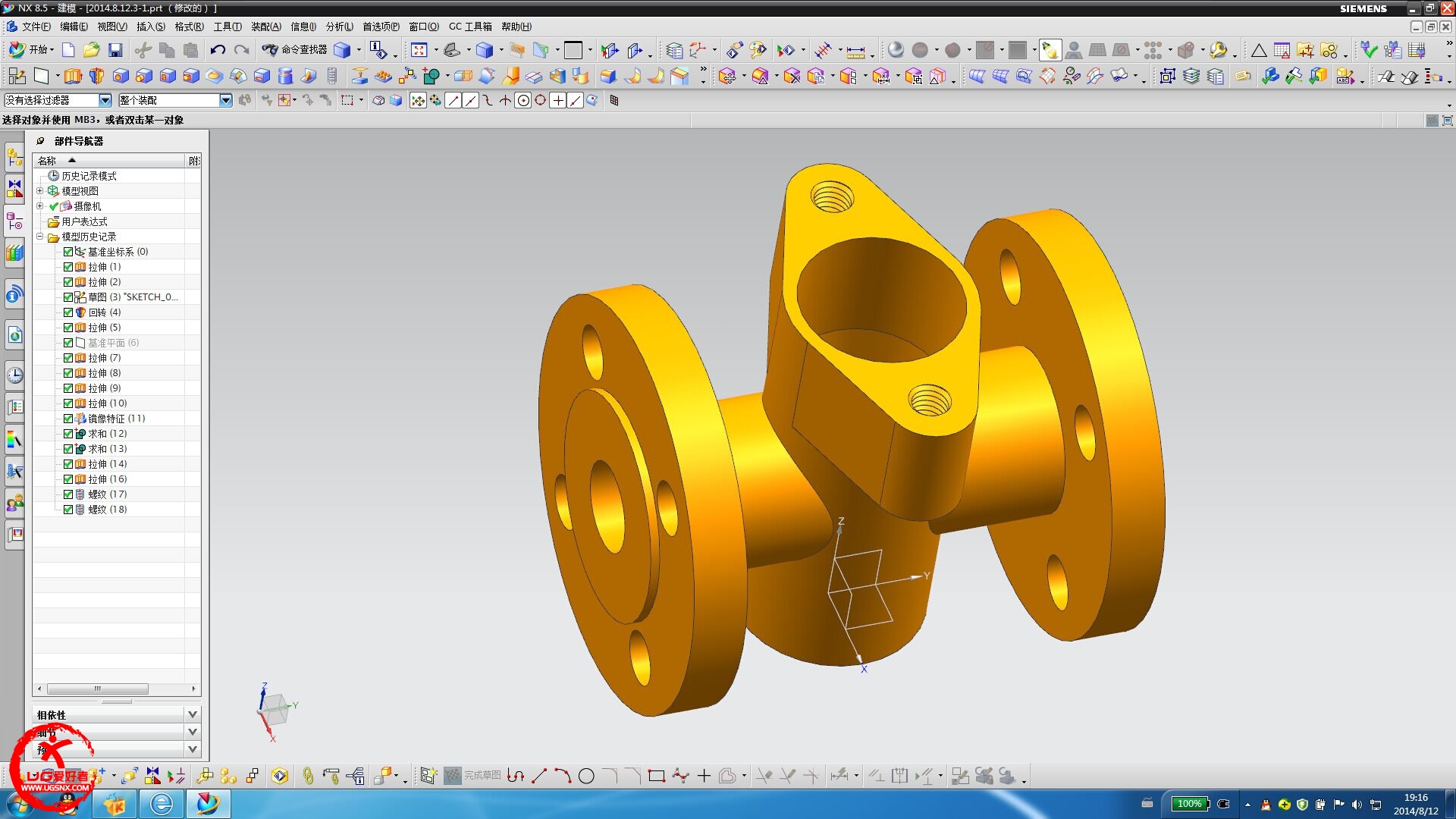The height and width of the screenshot is (819, 1456).
Task: Click the 完成草图 finish sketch button
Action: point(473,776)
